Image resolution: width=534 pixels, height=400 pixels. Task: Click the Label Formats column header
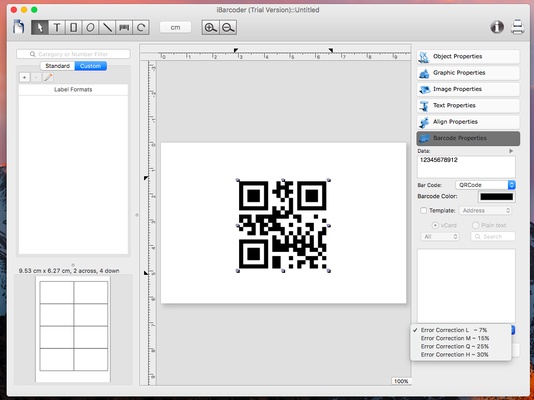[73, 90]
